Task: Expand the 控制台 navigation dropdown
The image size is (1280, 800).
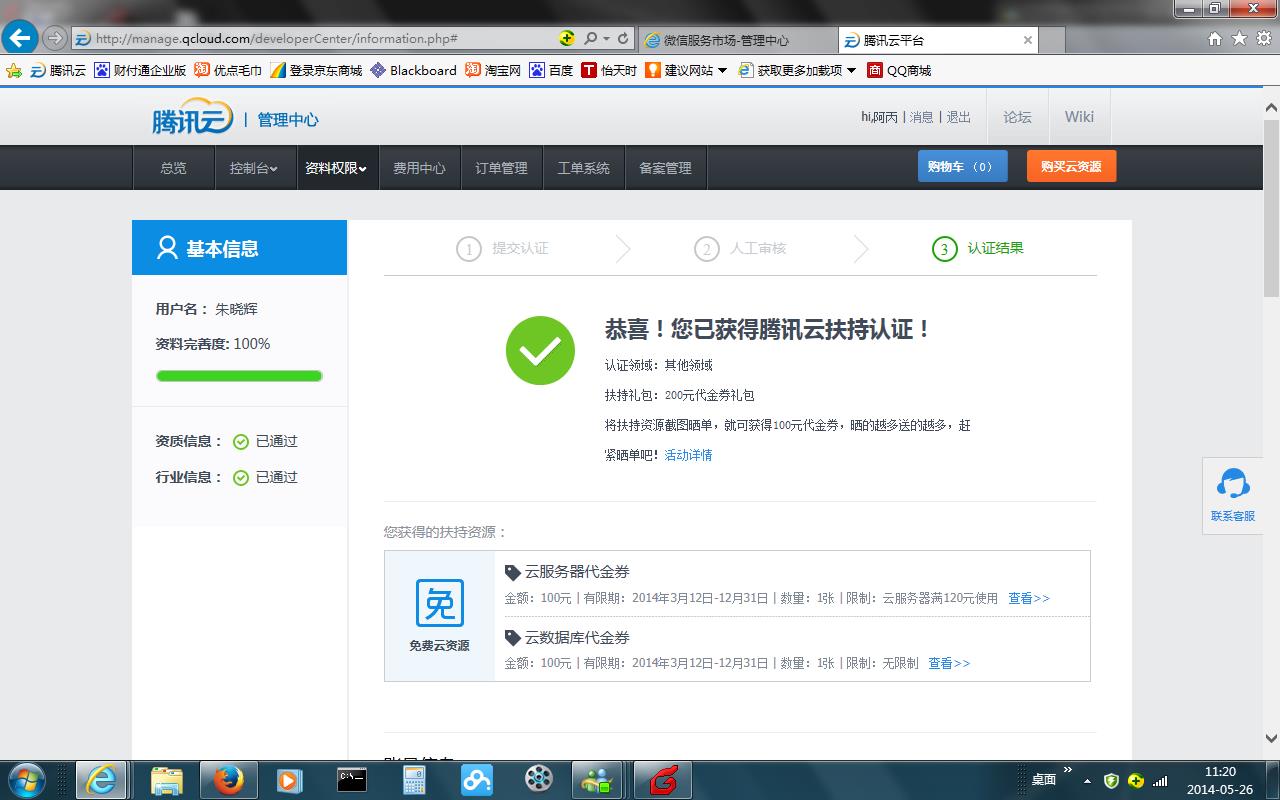Action: 254,168
